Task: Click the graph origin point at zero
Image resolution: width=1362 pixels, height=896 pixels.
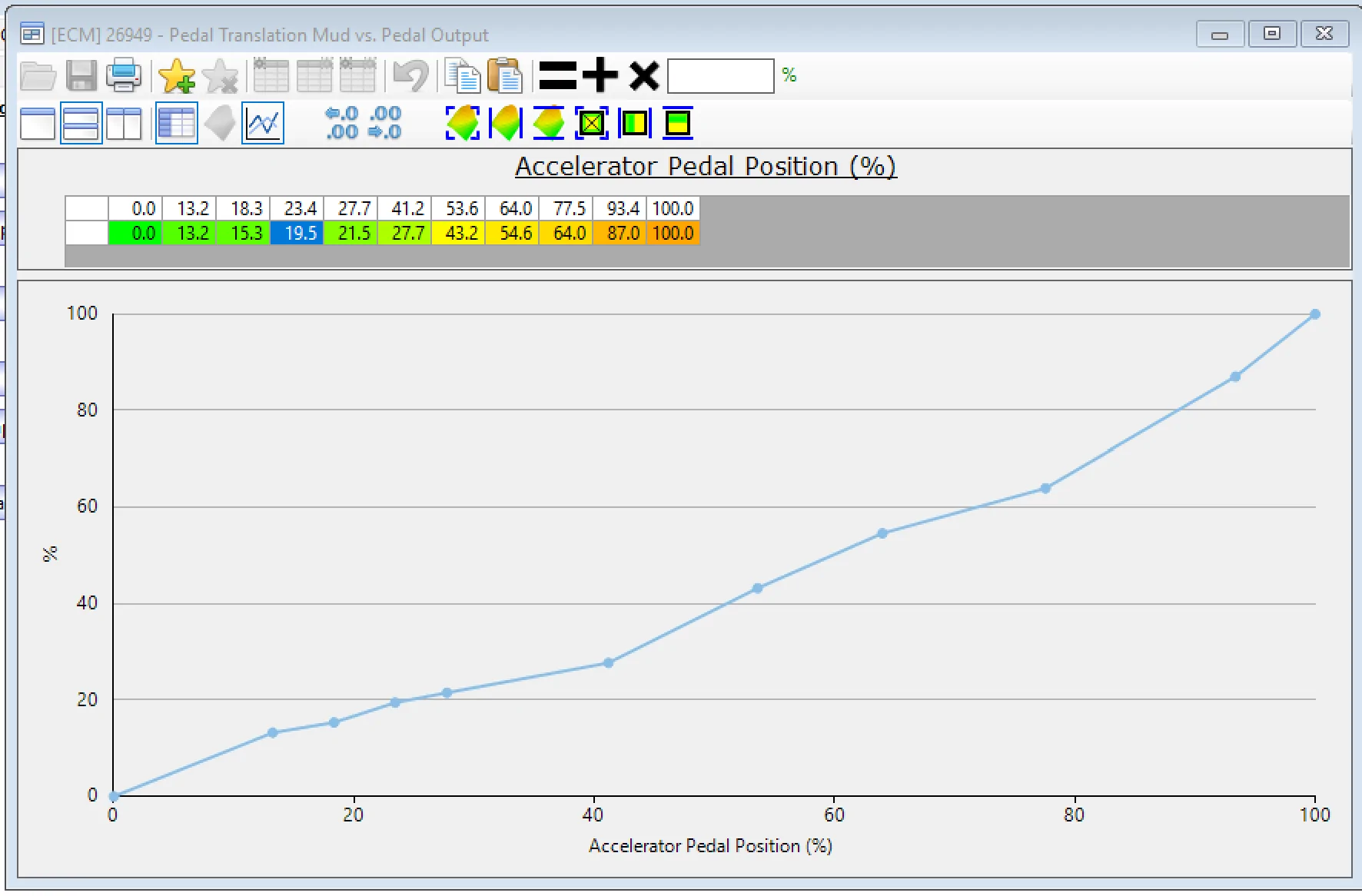Action: click(x=114, y=796)
